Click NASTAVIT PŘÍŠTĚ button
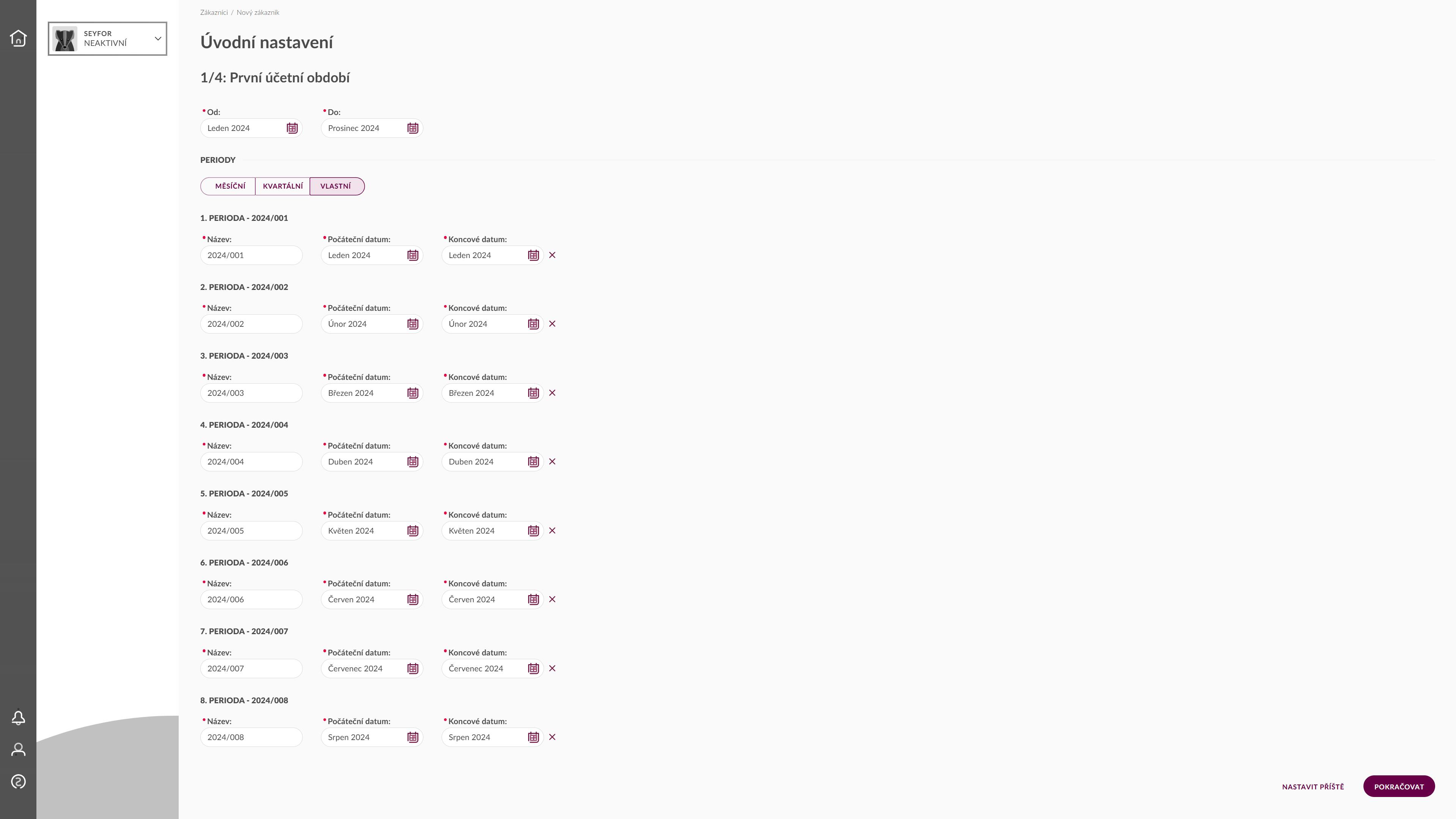This screenshot has height=819, width=1456. pos(1313,787)
